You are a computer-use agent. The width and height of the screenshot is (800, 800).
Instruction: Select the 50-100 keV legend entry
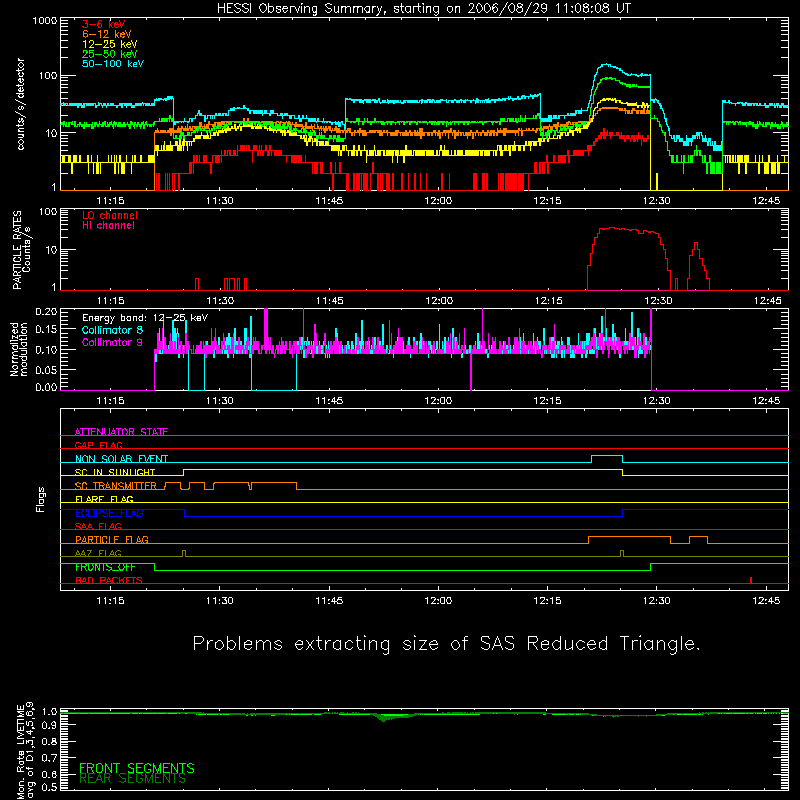pyautogui.click(x=112, y=64)
